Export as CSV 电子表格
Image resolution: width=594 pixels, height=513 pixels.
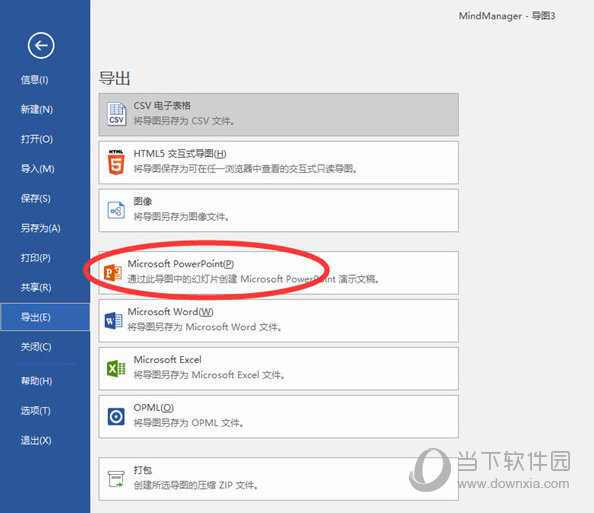tap(278, 114)
